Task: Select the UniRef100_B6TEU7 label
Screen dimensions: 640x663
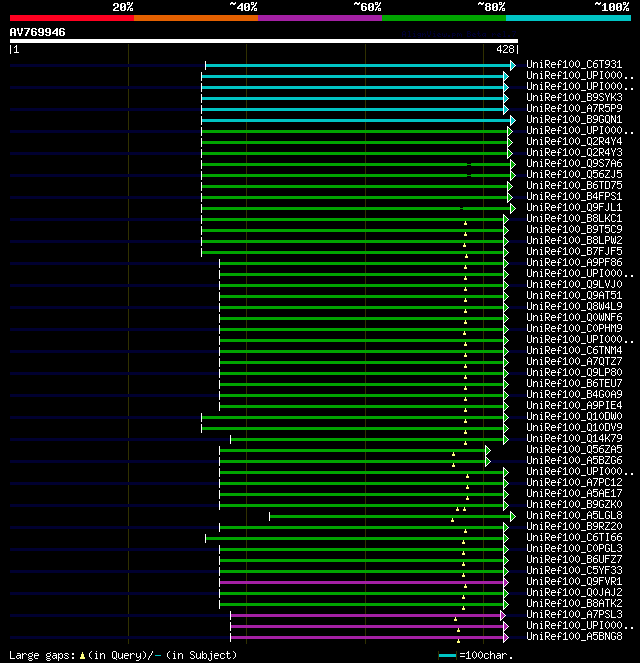Action: (x=574, y=383)
